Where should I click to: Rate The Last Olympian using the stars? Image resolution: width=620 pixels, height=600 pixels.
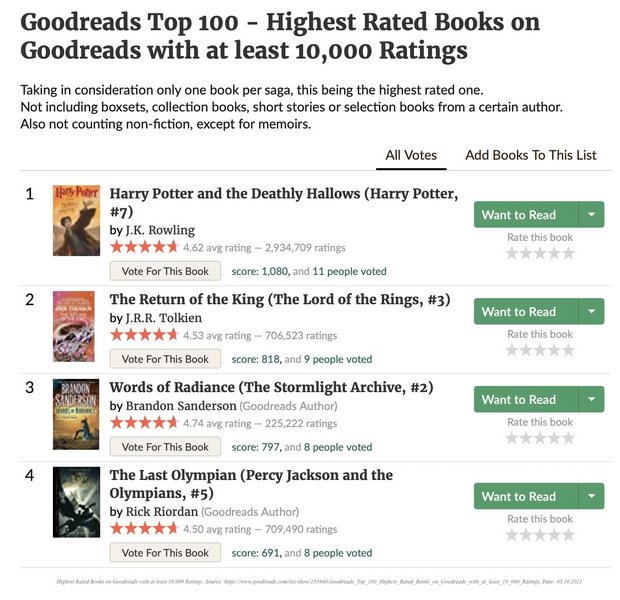(x=540, y=535)
